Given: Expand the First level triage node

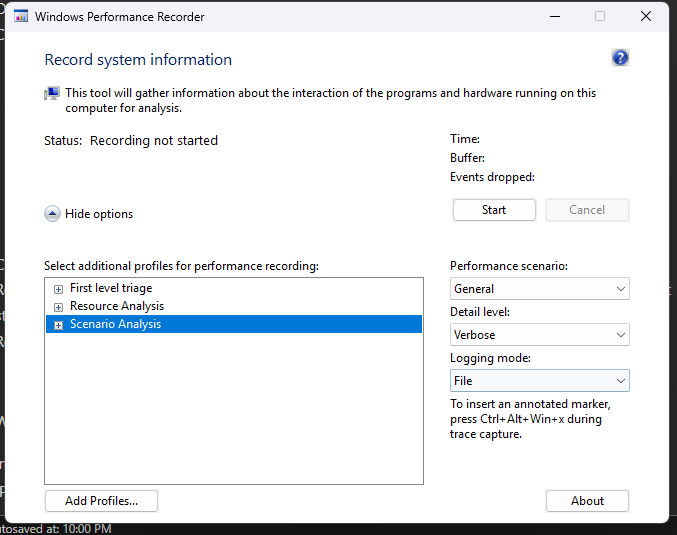Looking at the screenshot, I should click(x=58, y=289).
